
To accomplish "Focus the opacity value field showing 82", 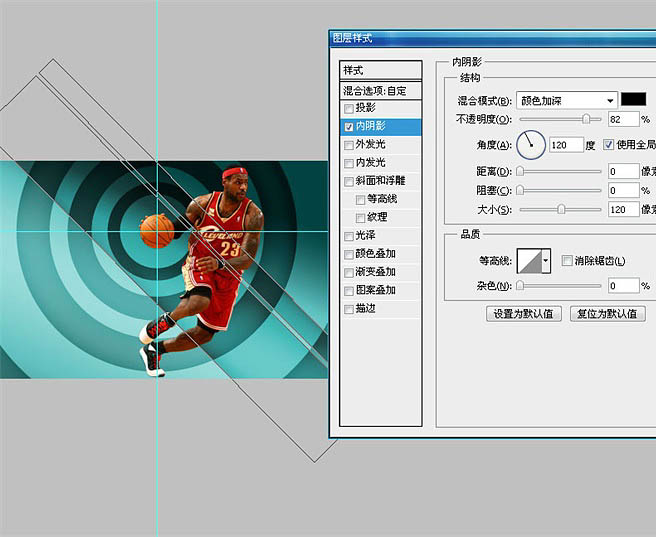I will tap(623, 120).
